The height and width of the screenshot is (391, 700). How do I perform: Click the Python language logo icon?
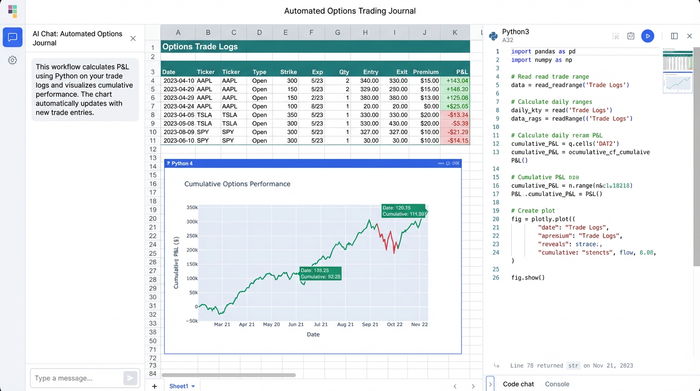[x=493, y=36]
